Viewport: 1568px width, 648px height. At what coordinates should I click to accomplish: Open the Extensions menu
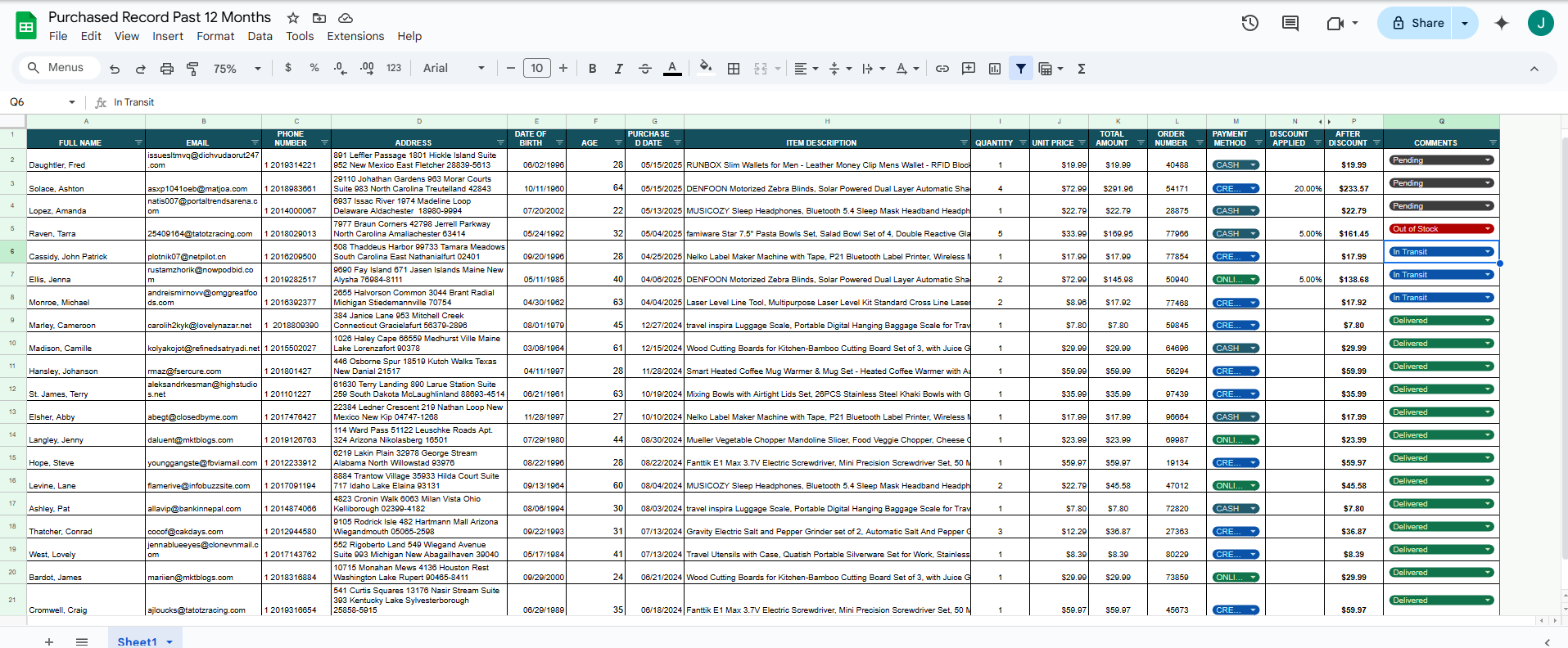355,36
